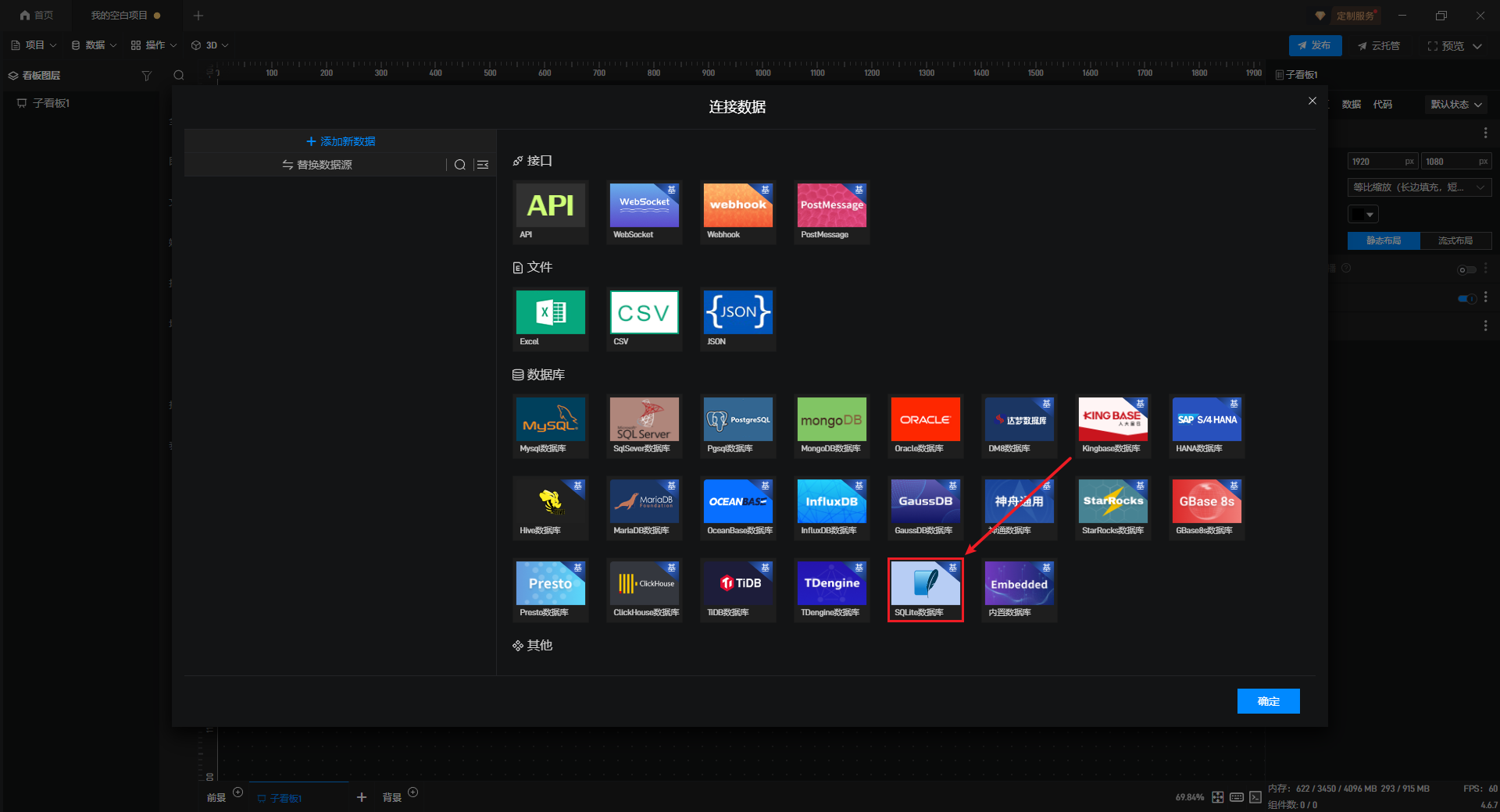1500x812 pixels.
Task: Open the 数据 menu in top toolbar
Action: 94,45
